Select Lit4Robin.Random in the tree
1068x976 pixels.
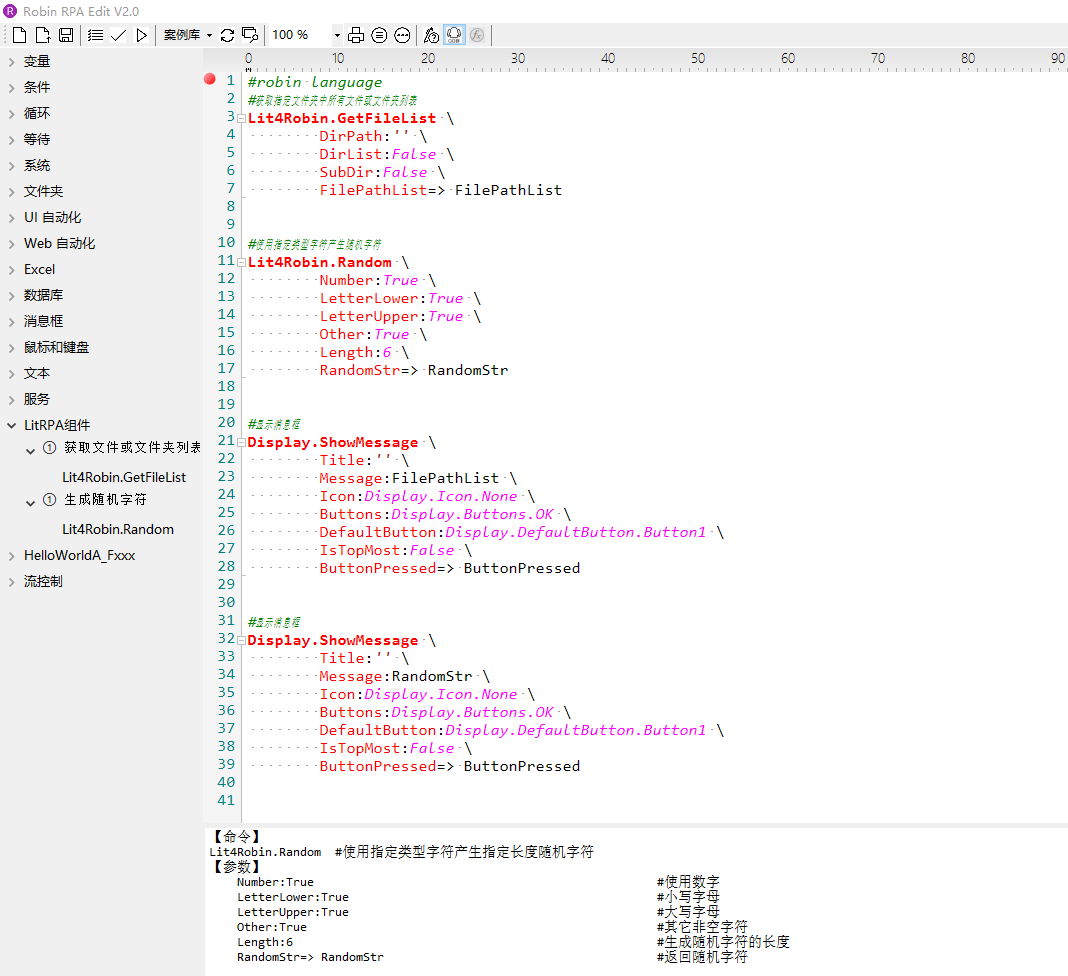[x=118, y=529]
